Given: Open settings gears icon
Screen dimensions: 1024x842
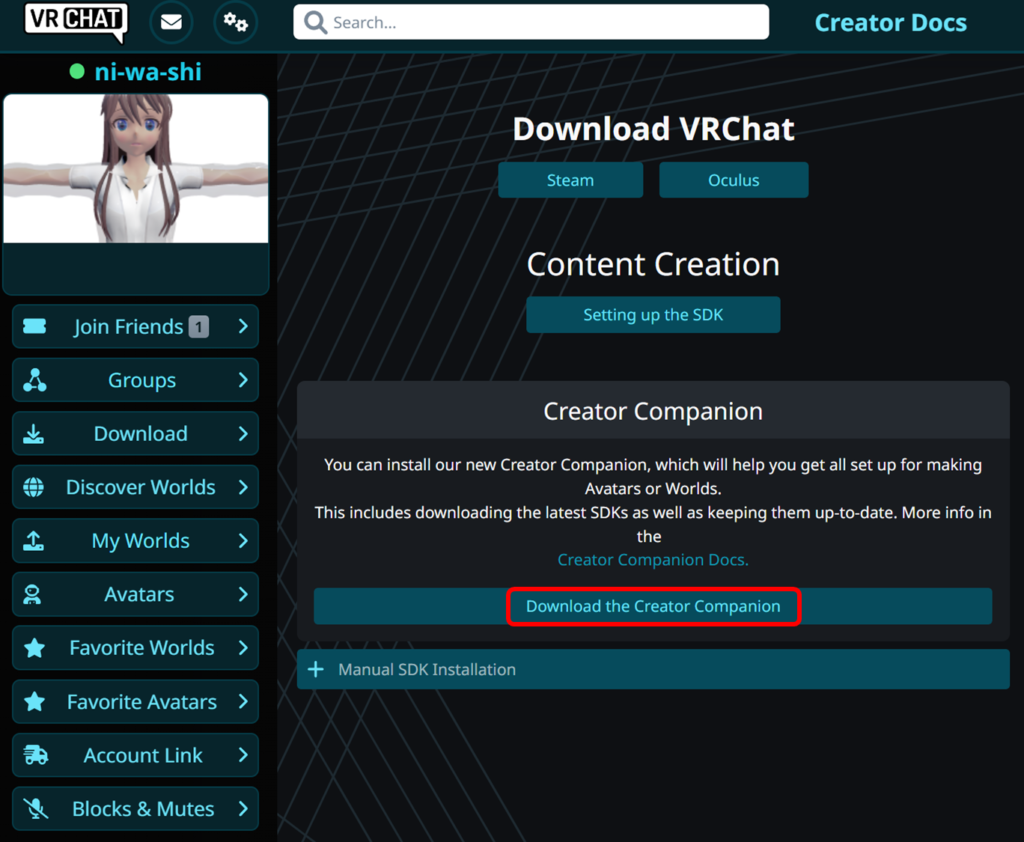Looking at the screenshot, I should 236,22.
